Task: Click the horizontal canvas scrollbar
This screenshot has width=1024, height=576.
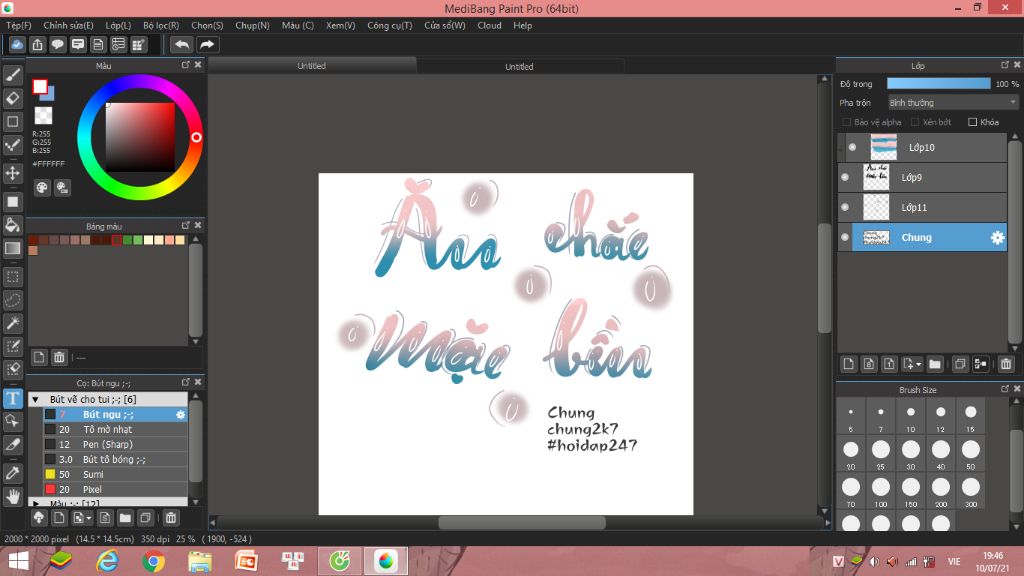Action: pos(521,522)
